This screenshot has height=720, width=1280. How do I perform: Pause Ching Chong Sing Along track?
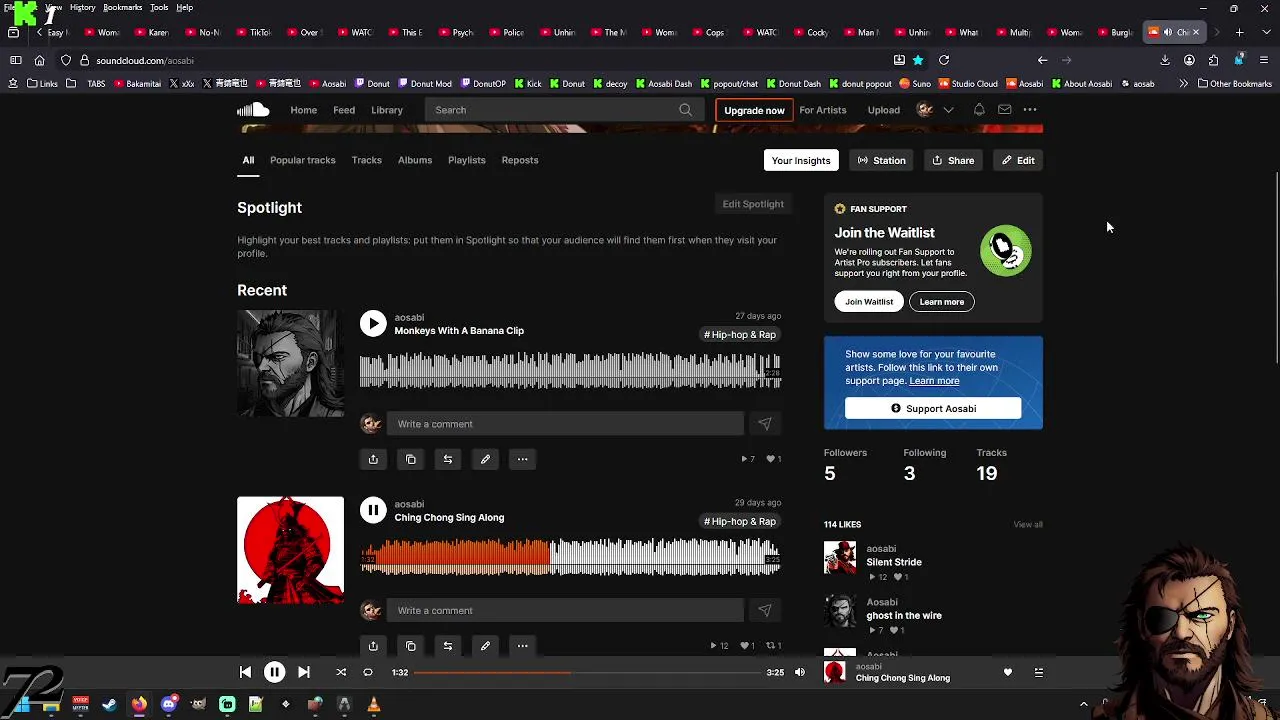pos(373,510)
